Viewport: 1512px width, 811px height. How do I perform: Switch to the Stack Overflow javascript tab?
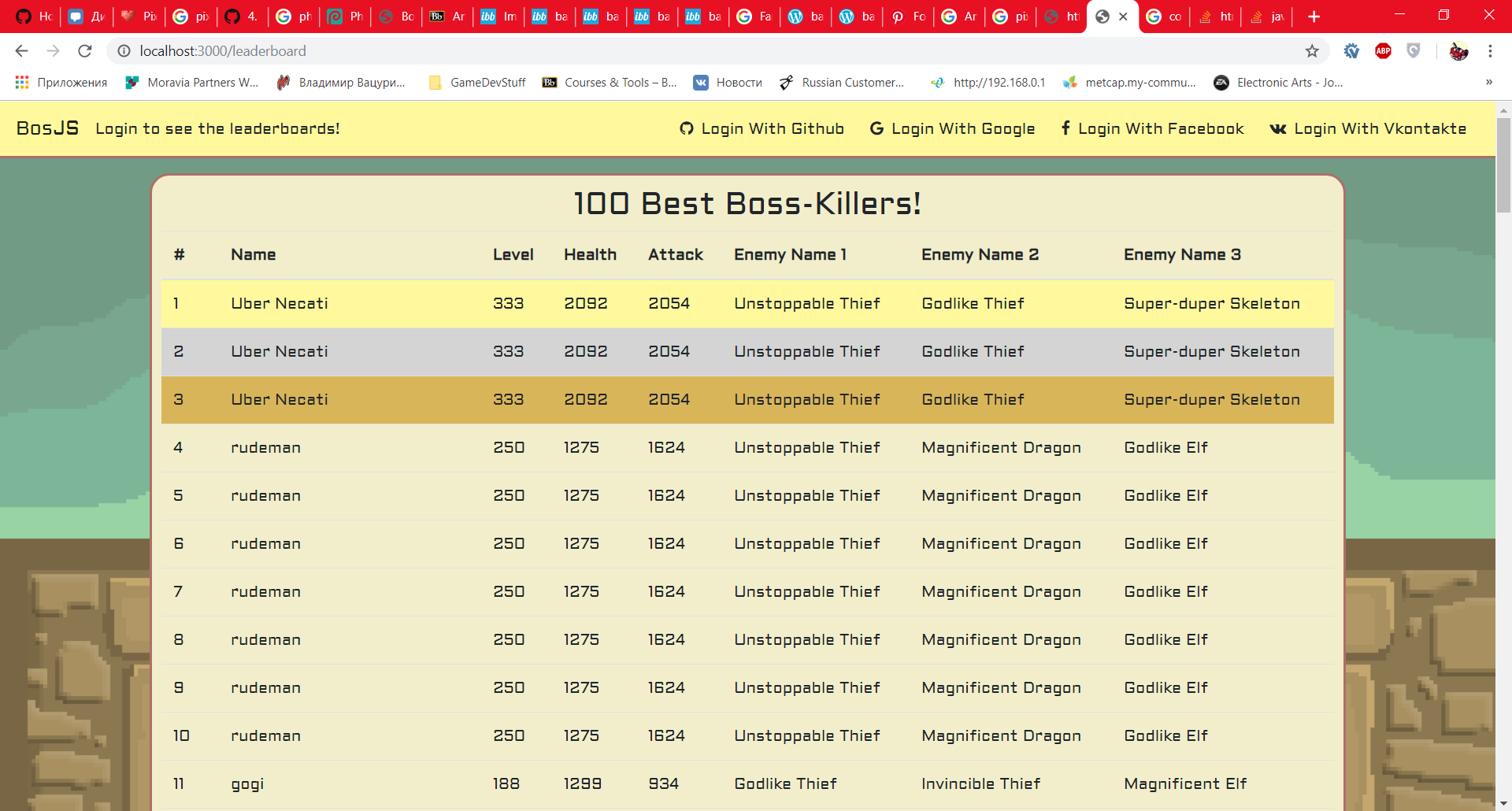tap(1268, 16)
